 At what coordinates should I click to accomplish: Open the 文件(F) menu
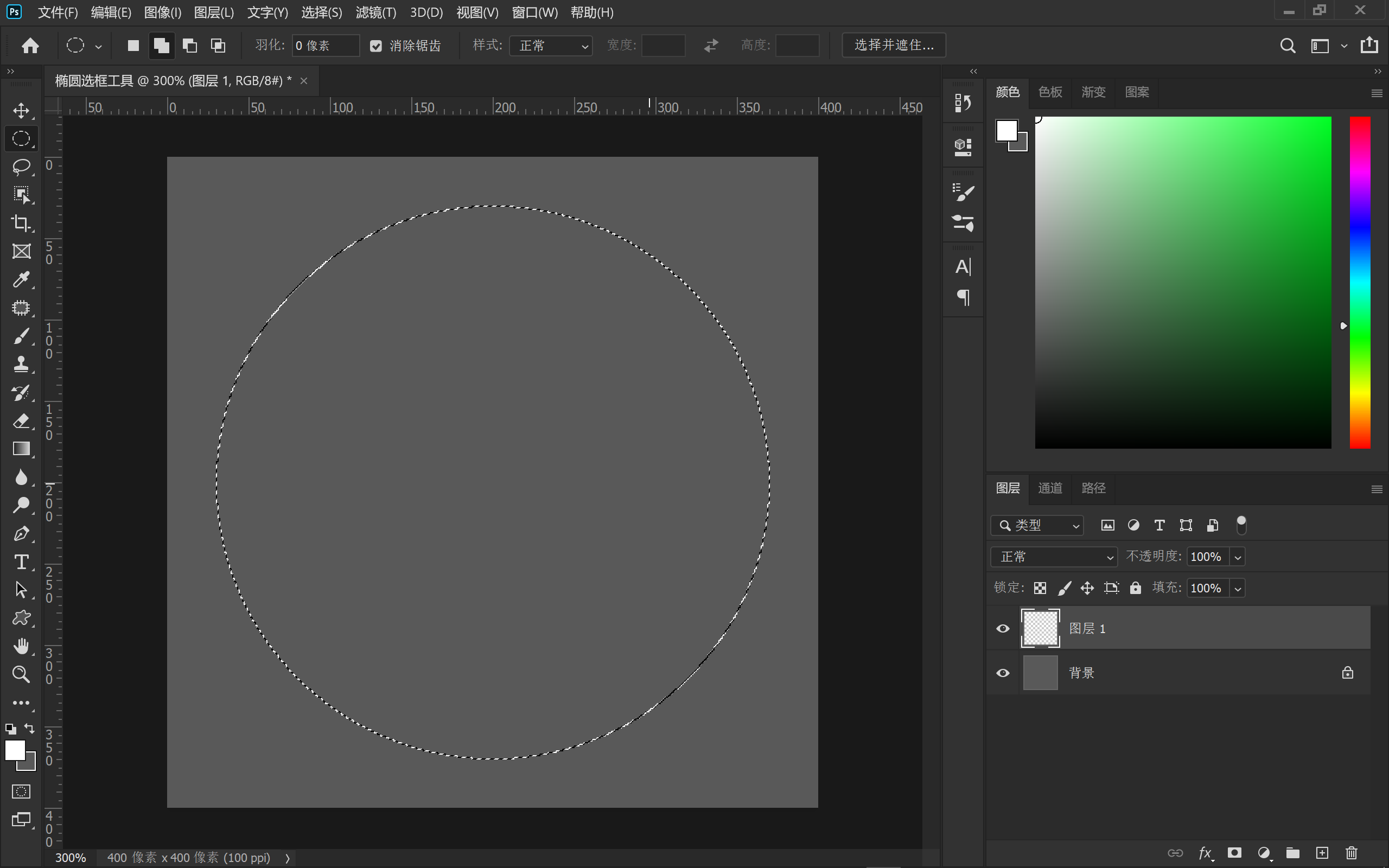tap(58, 12)
